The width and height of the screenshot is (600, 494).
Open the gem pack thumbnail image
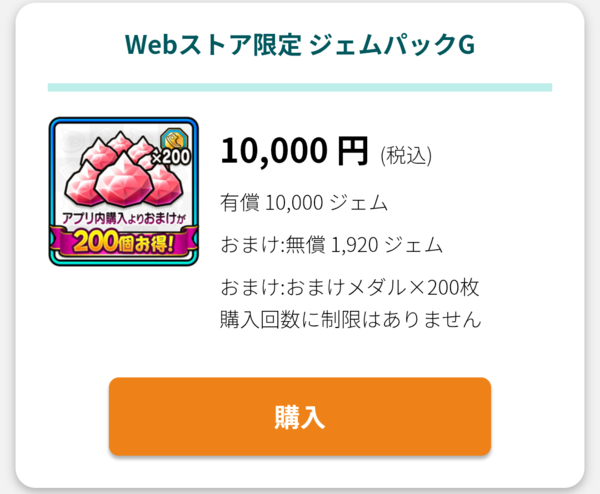coord(124,192)
